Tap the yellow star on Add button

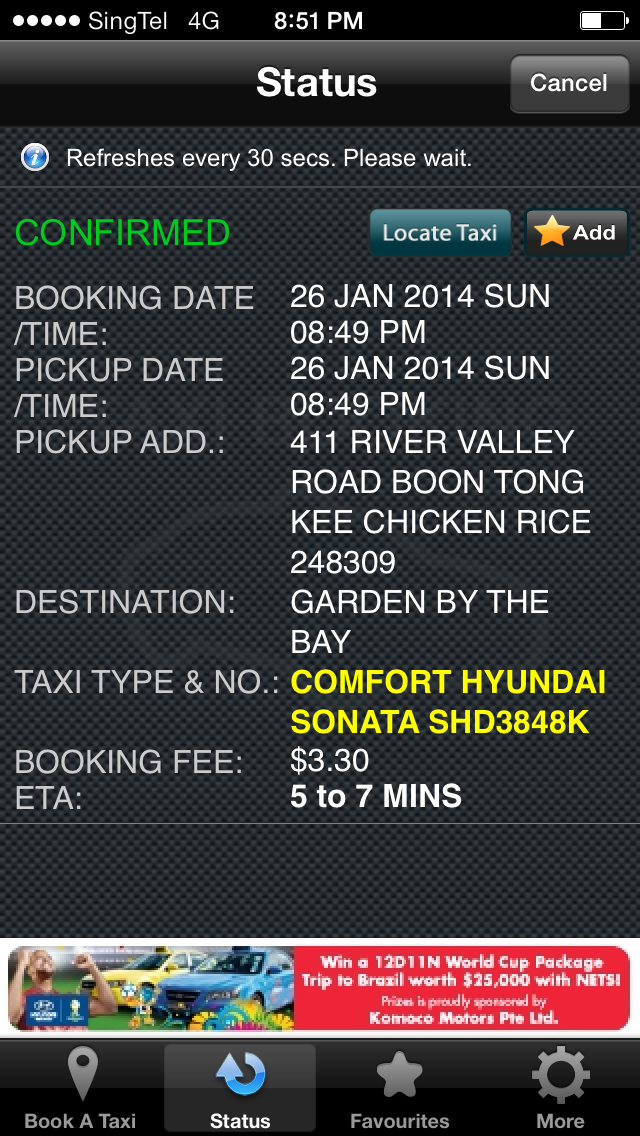[x=551, y=233]
